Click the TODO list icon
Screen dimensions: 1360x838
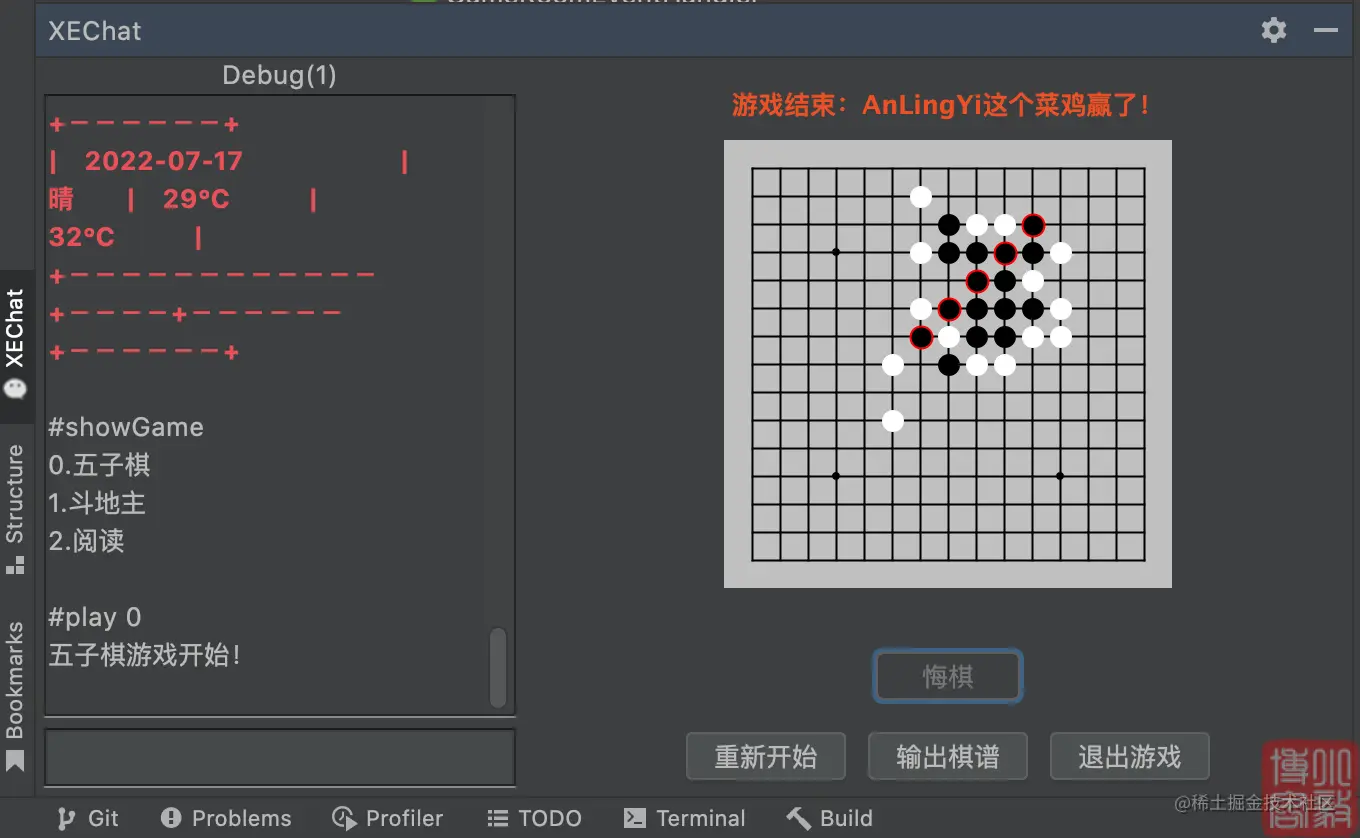pos(498,818)
